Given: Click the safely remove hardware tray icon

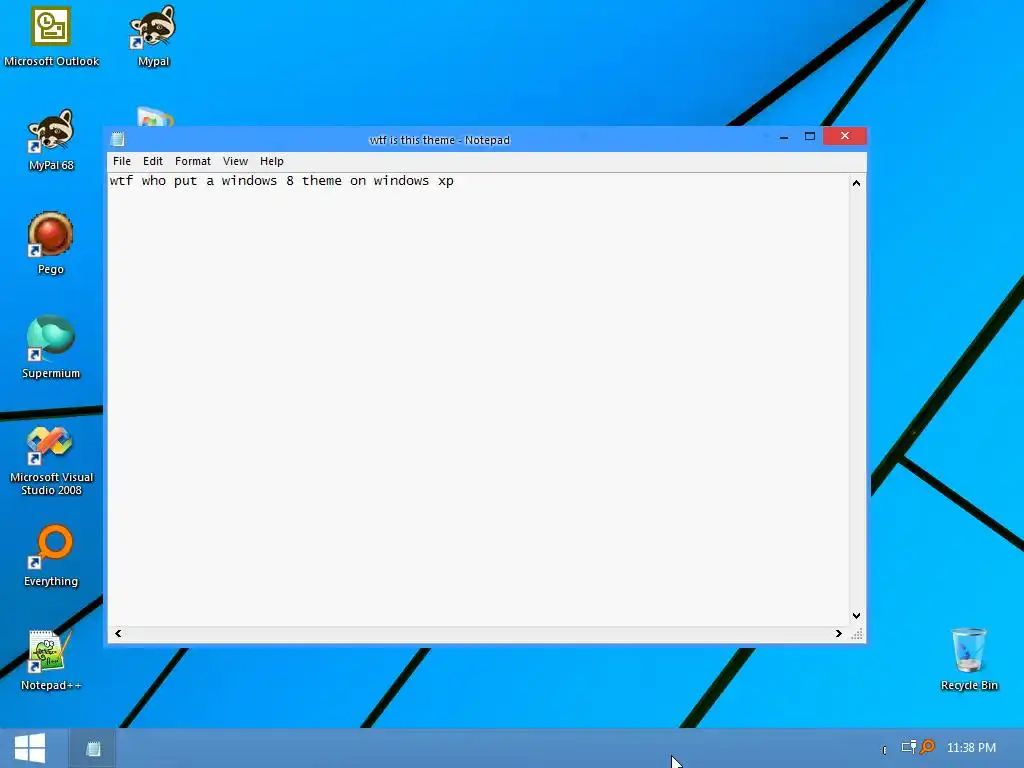Looking at the screenshot, I should tap(908, 747).
